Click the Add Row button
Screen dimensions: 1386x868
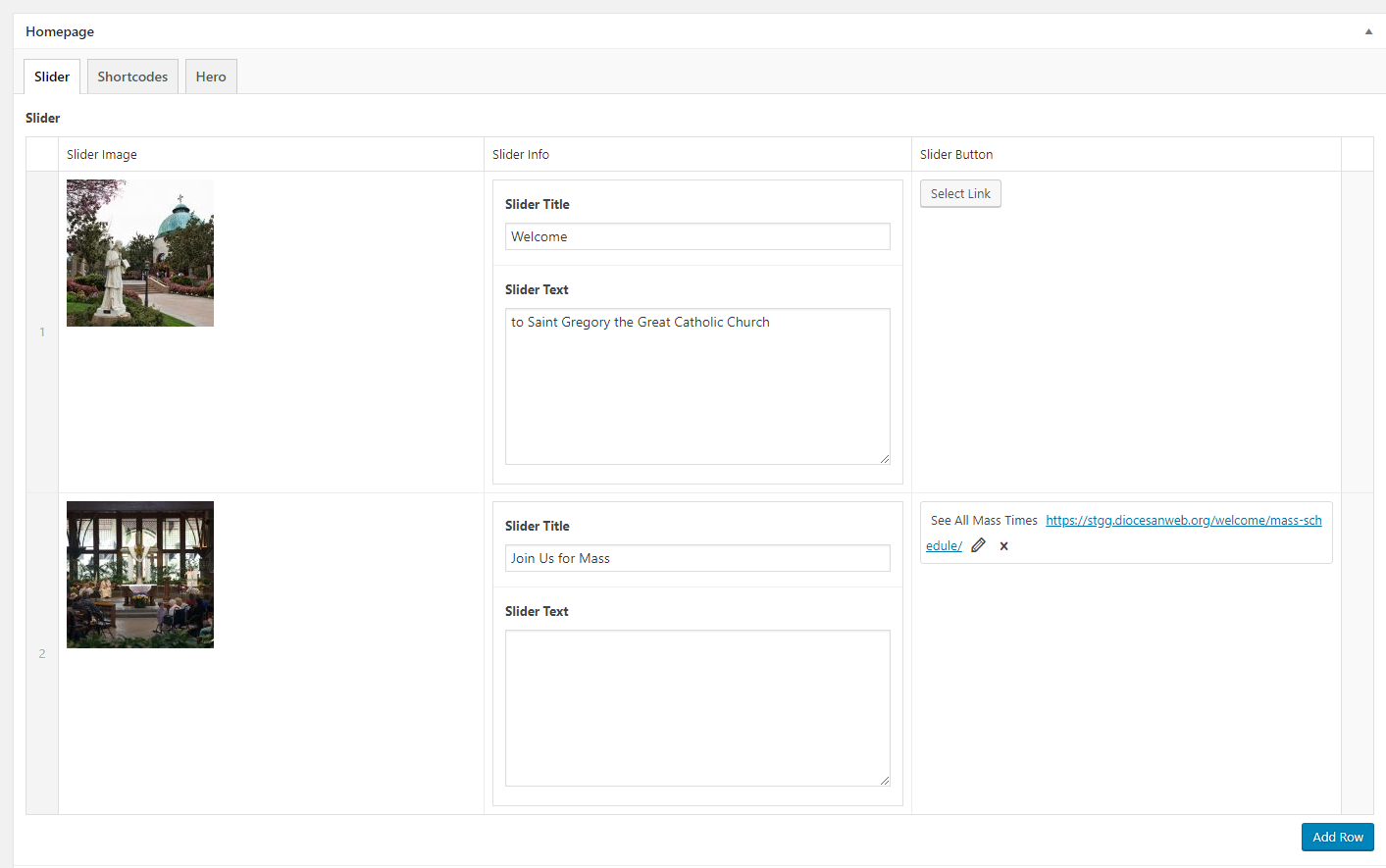[x=1337, y=837]
